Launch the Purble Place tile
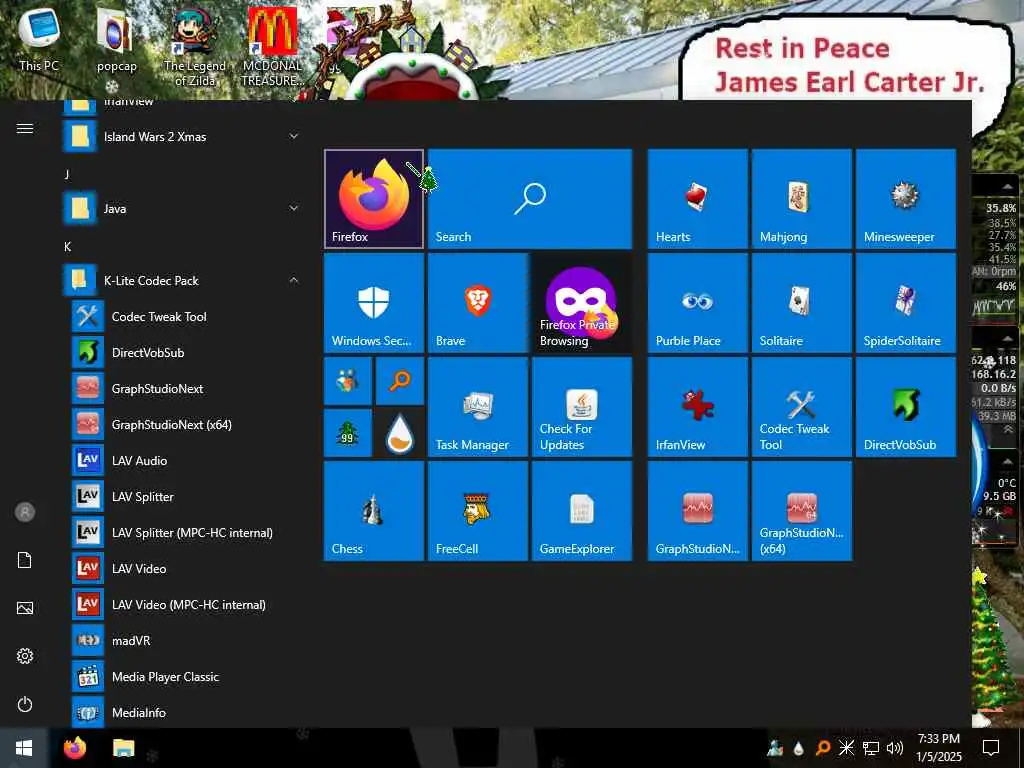 click(x=697, y=303)
